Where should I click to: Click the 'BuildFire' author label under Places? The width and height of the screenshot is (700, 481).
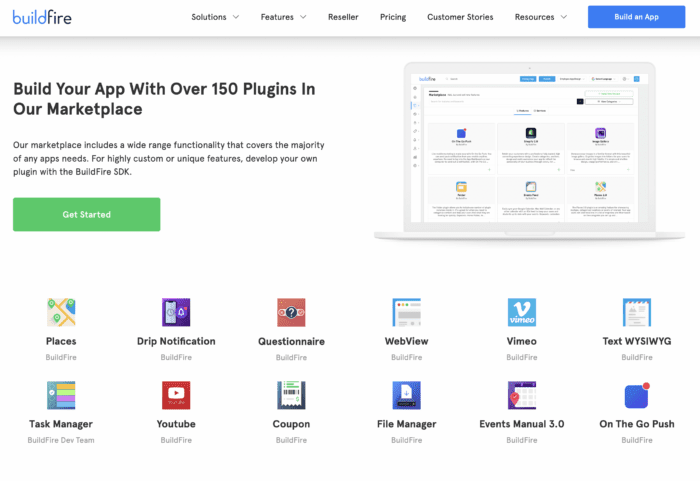point(61,357)
